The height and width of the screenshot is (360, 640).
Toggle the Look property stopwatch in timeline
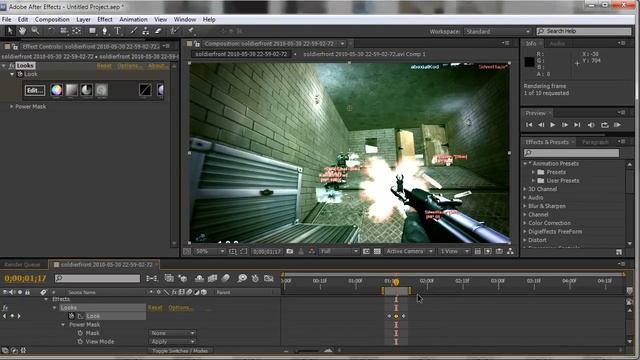coord(71,316)
